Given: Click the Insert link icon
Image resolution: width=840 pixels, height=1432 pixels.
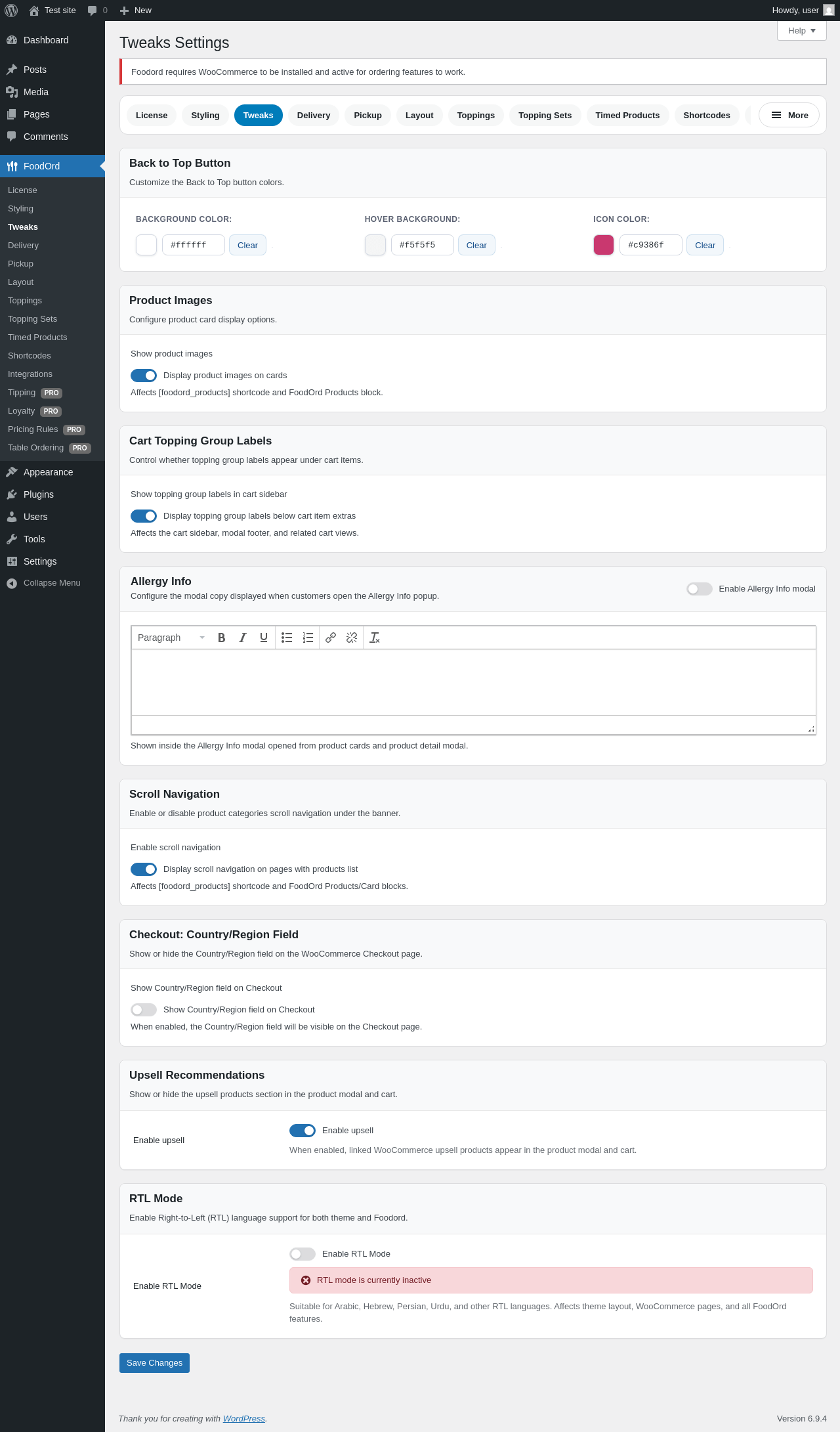Looking at the screenshot, I should [331, 638].
